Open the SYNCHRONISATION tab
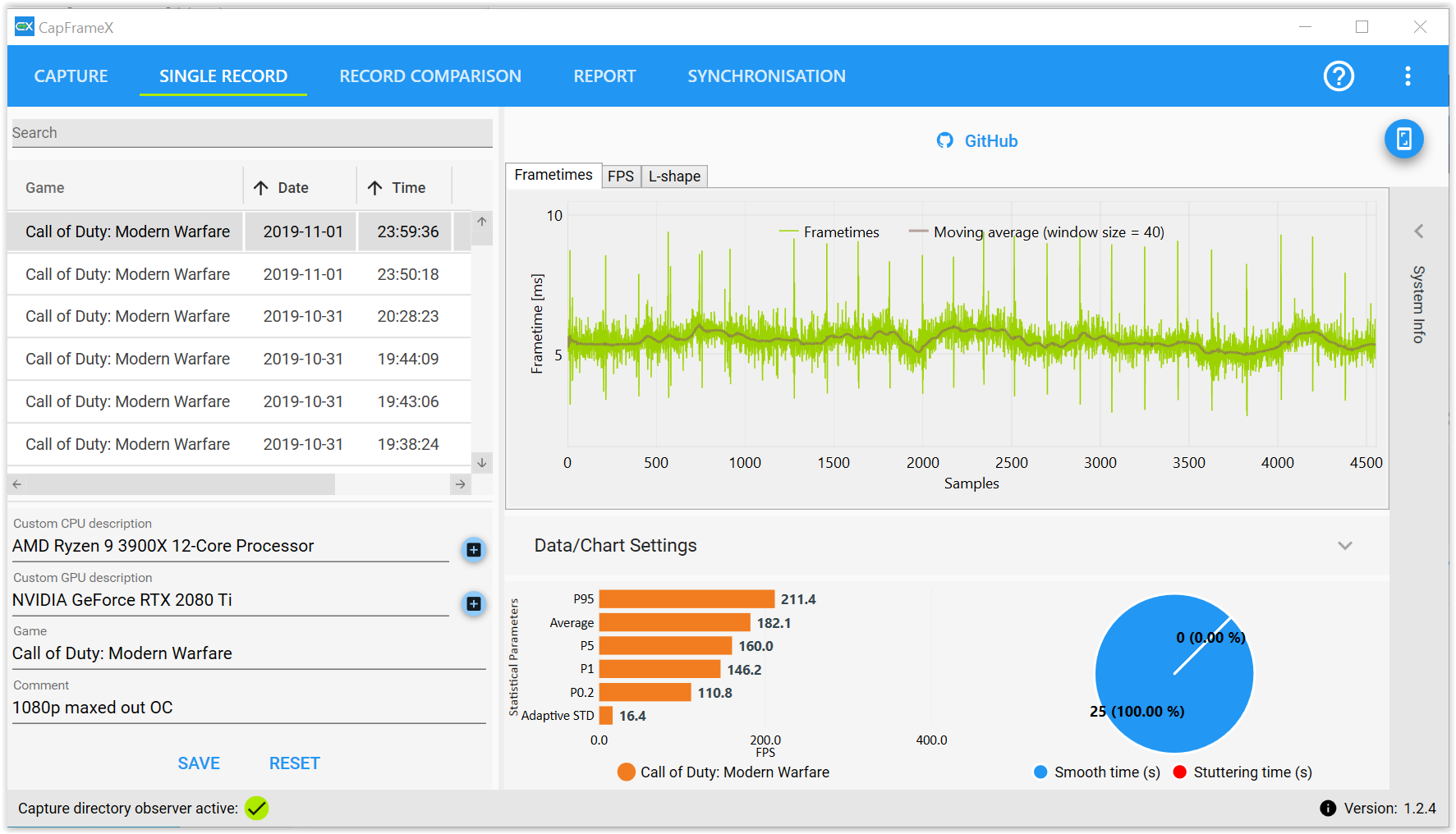 [x=766, y=76]
